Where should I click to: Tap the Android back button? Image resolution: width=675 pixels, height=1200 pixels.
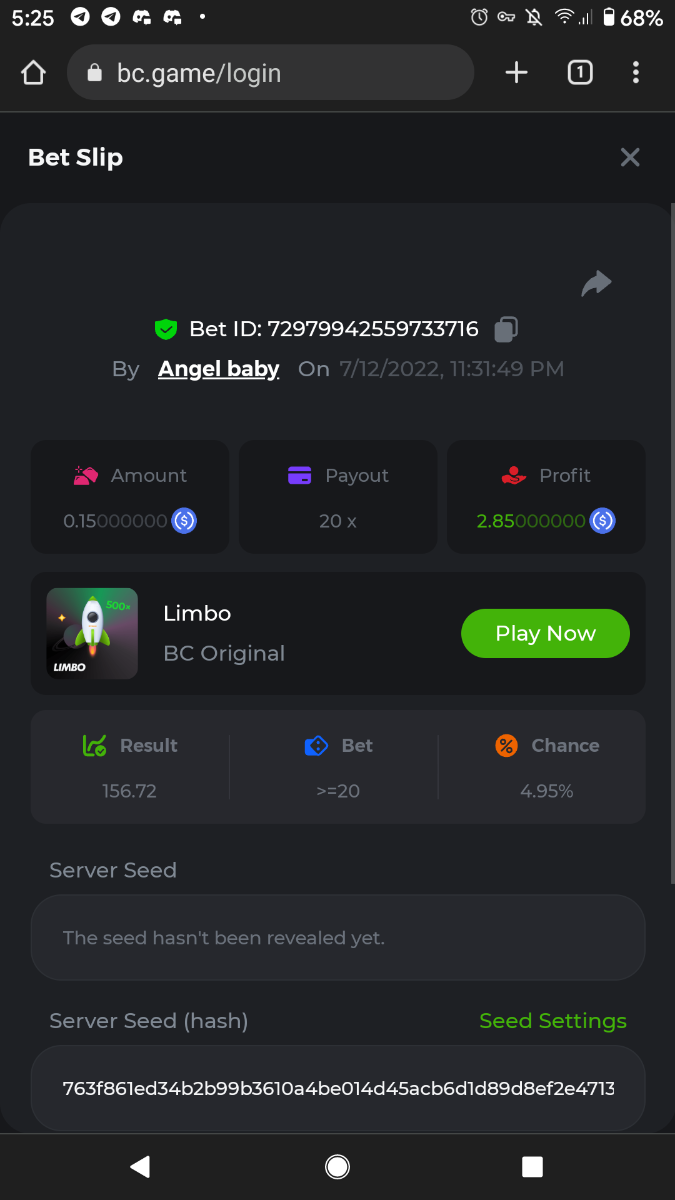point(140,1166)
